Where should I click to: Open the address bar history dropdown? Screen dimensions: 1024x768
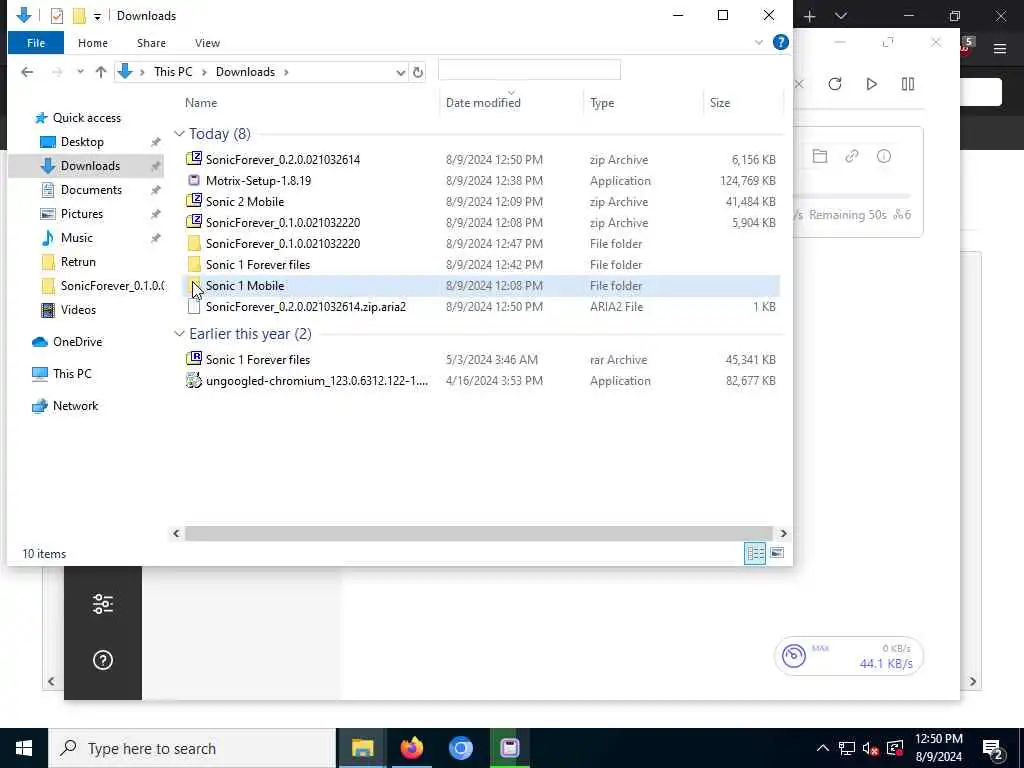click(400, 72)
